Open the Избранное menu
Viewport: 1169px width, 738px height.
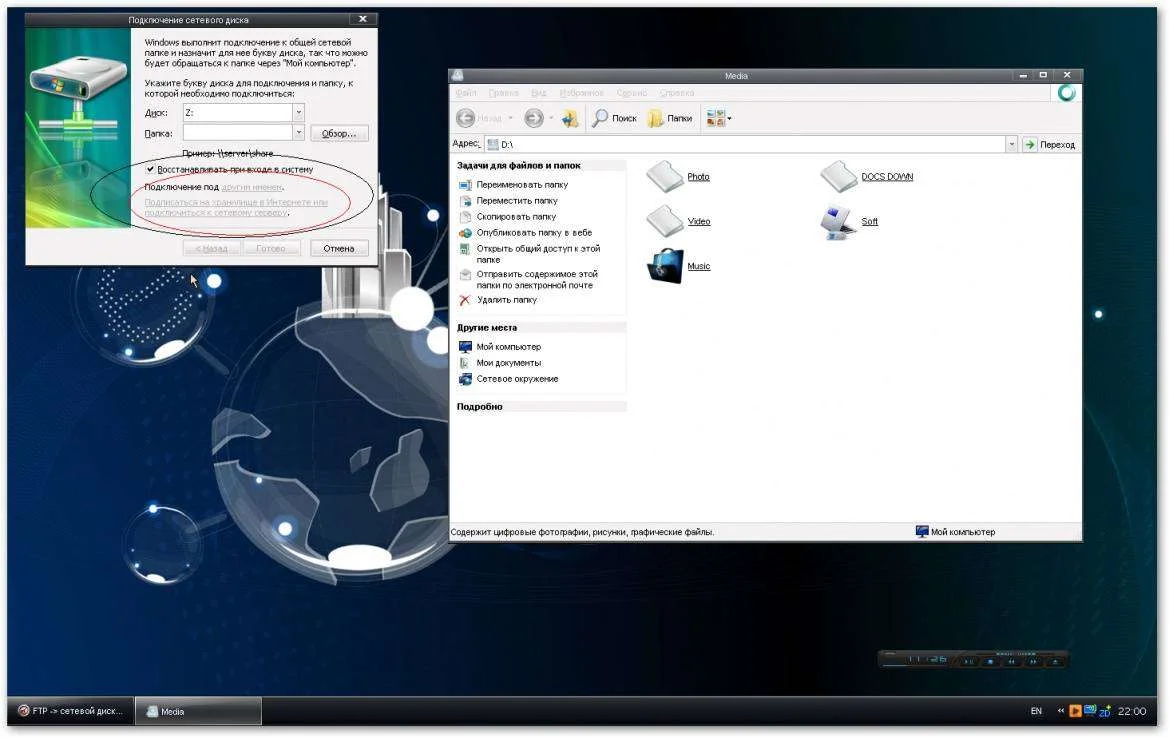point(582,93)
